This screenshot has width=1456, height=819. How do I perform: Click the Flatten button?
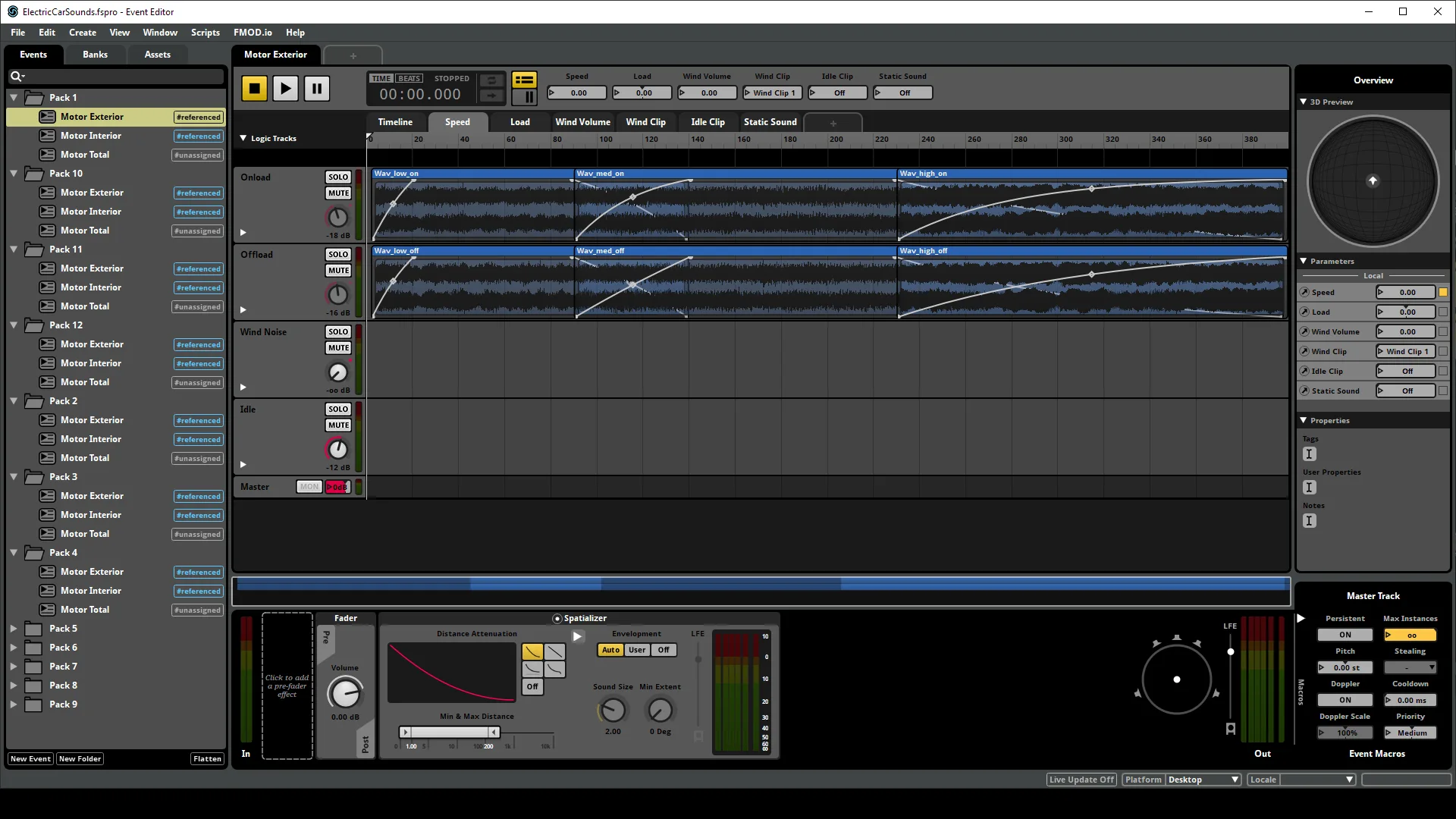[x=207, y=759]
